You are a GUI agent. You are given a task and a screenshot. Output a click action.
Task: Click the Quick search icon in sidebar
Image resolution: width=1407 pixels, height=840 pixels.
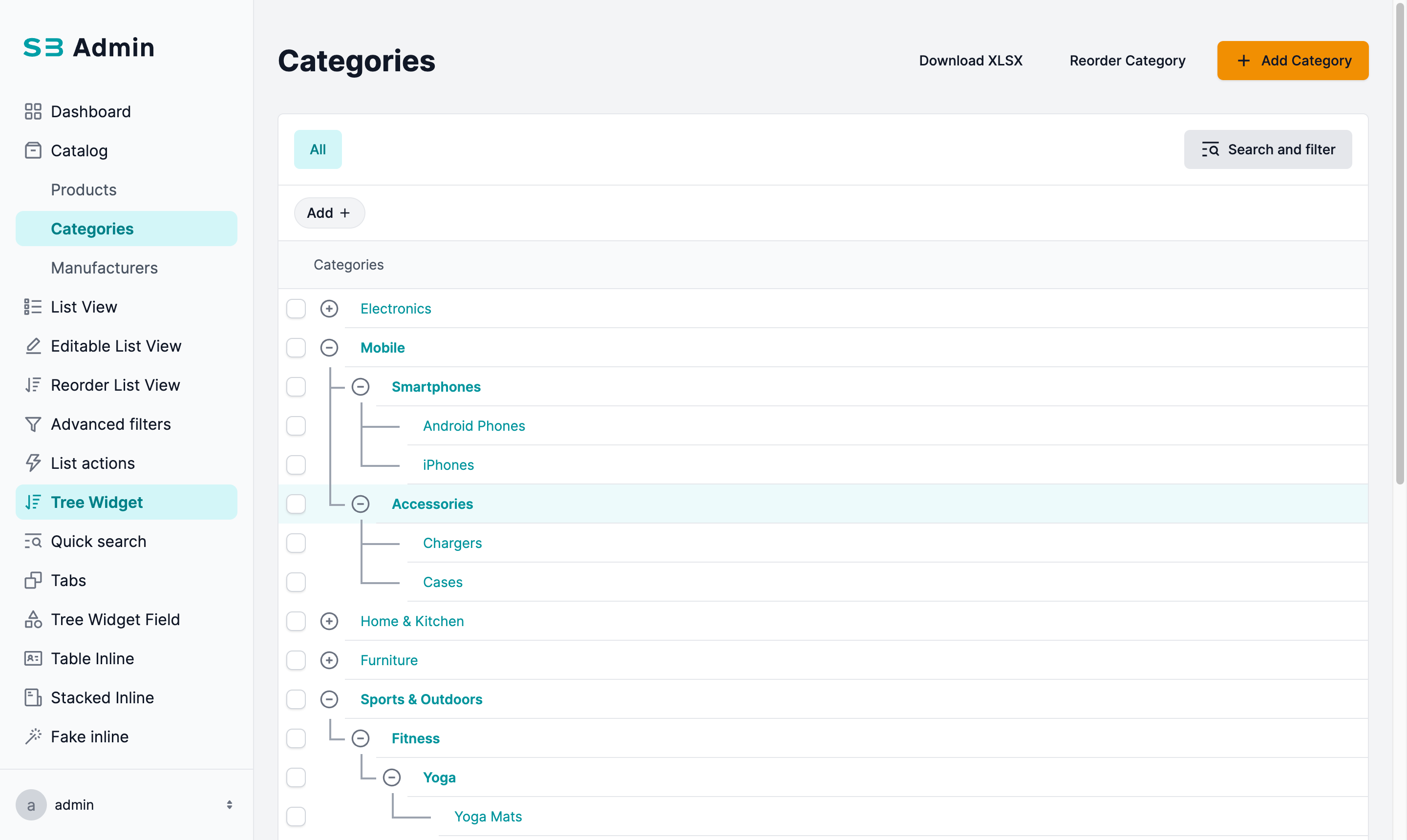coord(33,541)
